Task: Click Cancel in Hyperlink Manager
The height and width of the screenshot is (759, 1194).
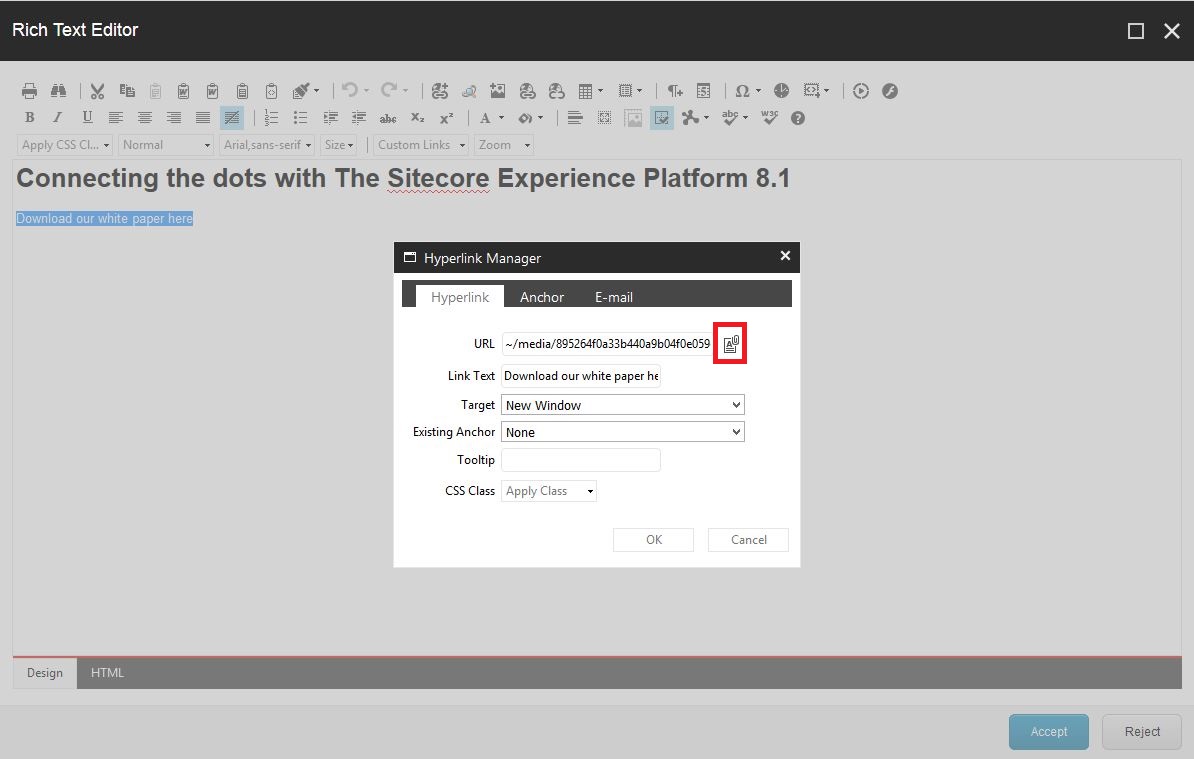Action: [x=749, y=540]
